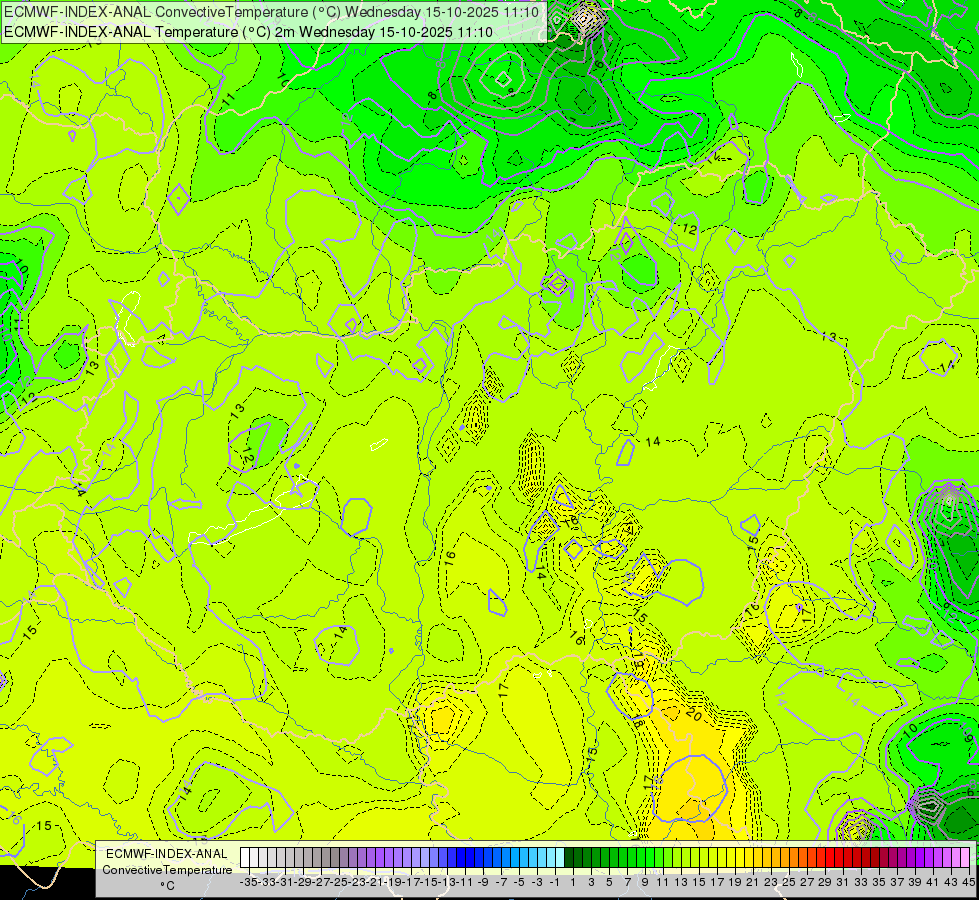Click the orange 25 legend swatch
This screenshot has height=900, width=979.
[x=784, y=857]
